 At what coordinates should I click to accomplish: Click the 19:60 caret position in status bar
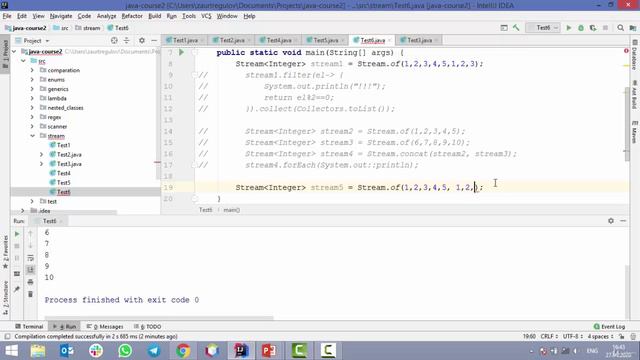tap(529, 336)
